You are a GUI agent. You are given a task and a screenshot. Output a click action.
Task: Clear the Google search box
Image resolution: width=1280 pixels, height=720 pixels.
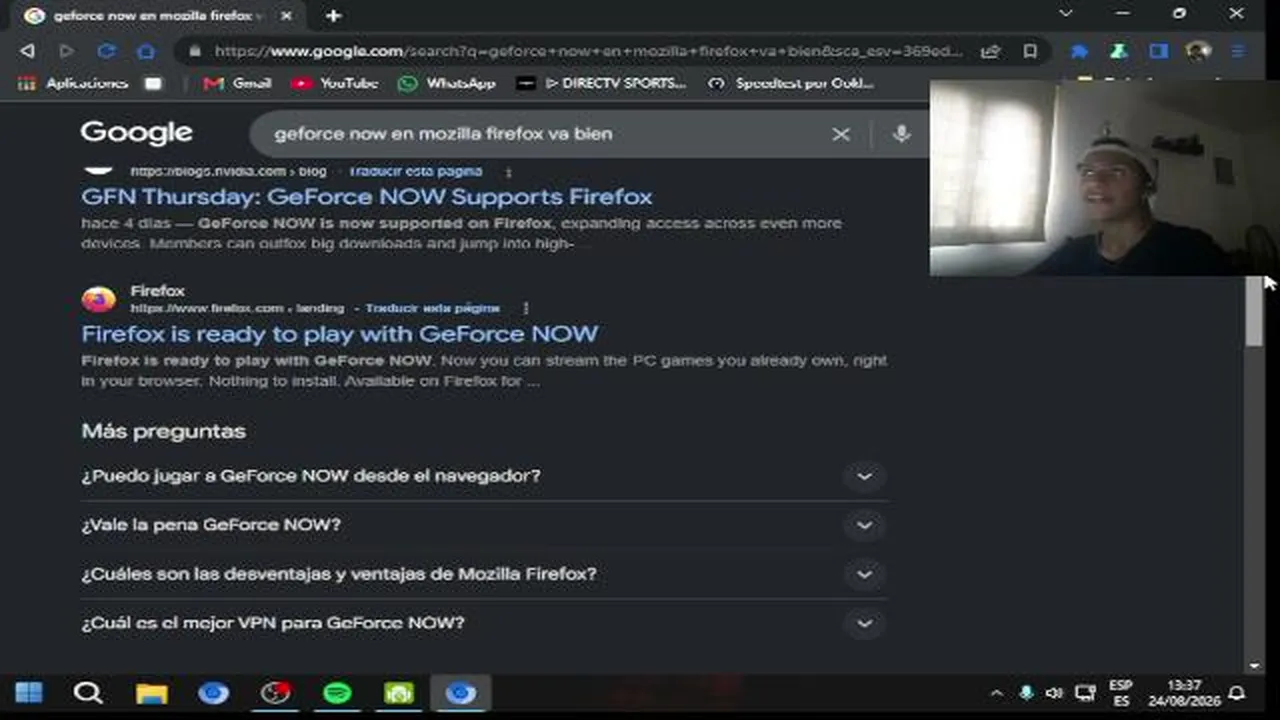[x=841, y=134]
